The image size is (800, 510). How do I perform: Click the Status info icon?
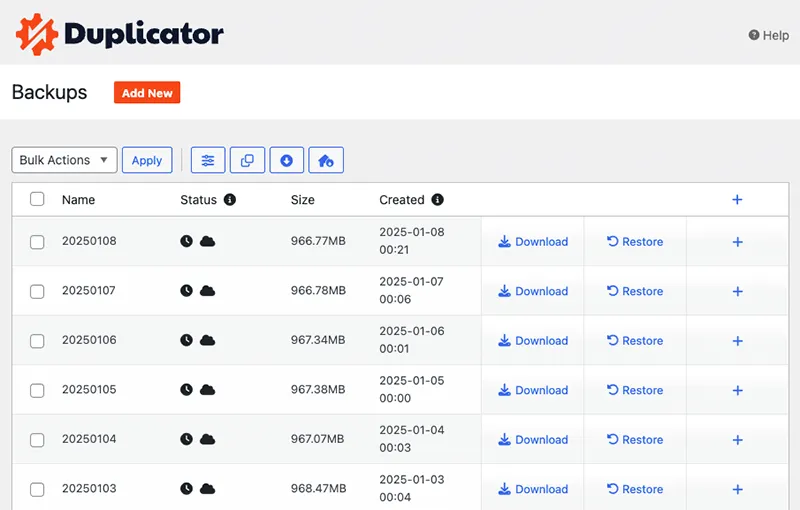pyautogui.click(x=230, y=199)
